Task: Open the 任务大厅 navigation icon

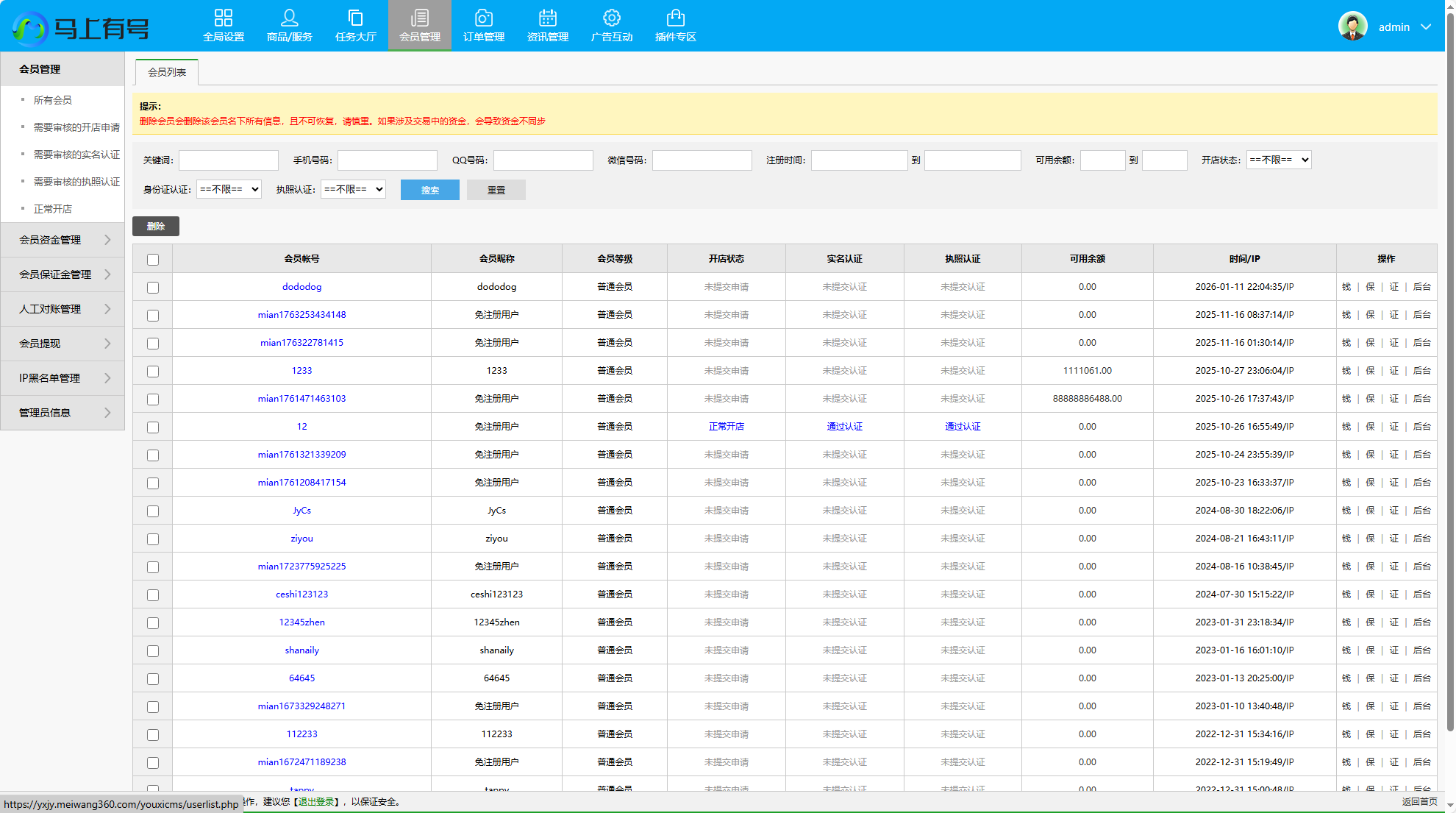Action: click(355, 18)
